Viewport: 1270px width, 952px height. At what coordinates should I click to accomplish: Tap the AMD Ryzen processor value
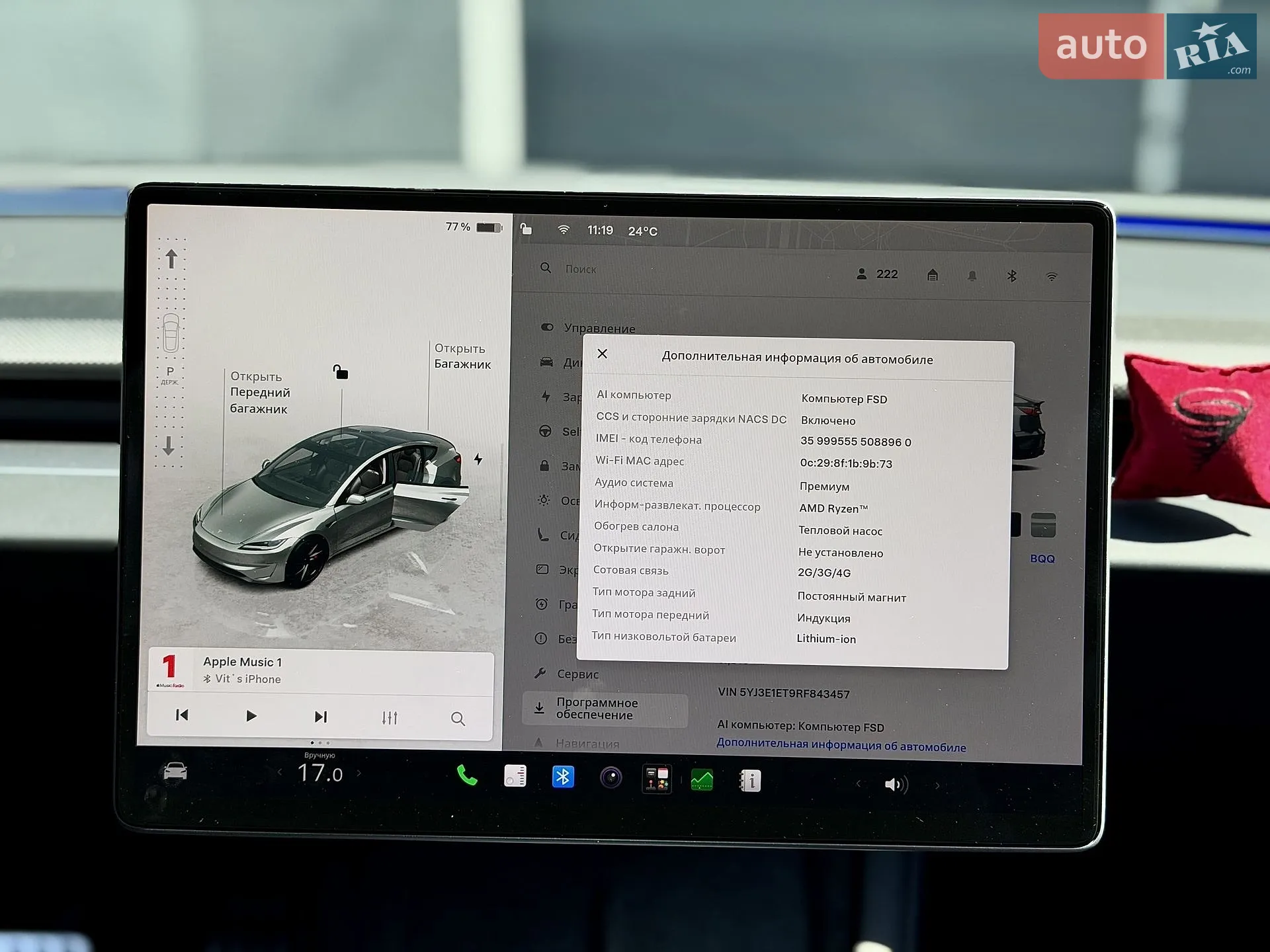pyautogui.click(x=833, y=508)
